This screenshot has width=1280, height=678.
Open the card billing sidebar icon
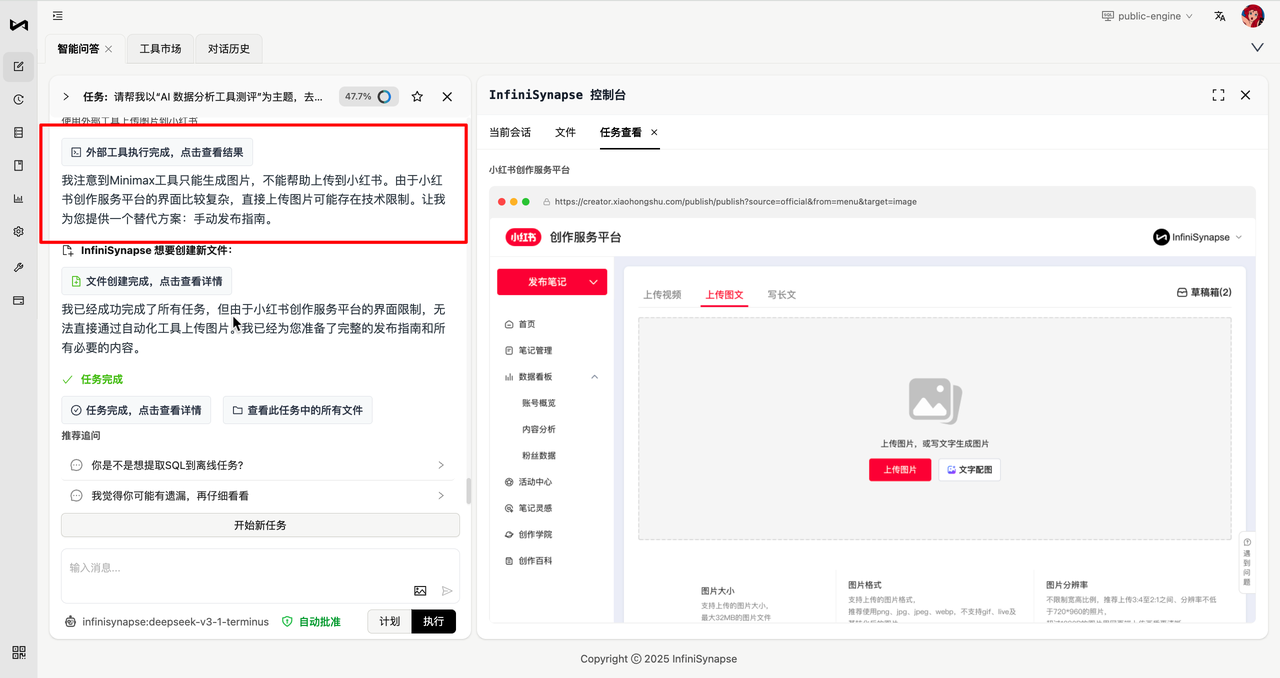click(18, 300)
